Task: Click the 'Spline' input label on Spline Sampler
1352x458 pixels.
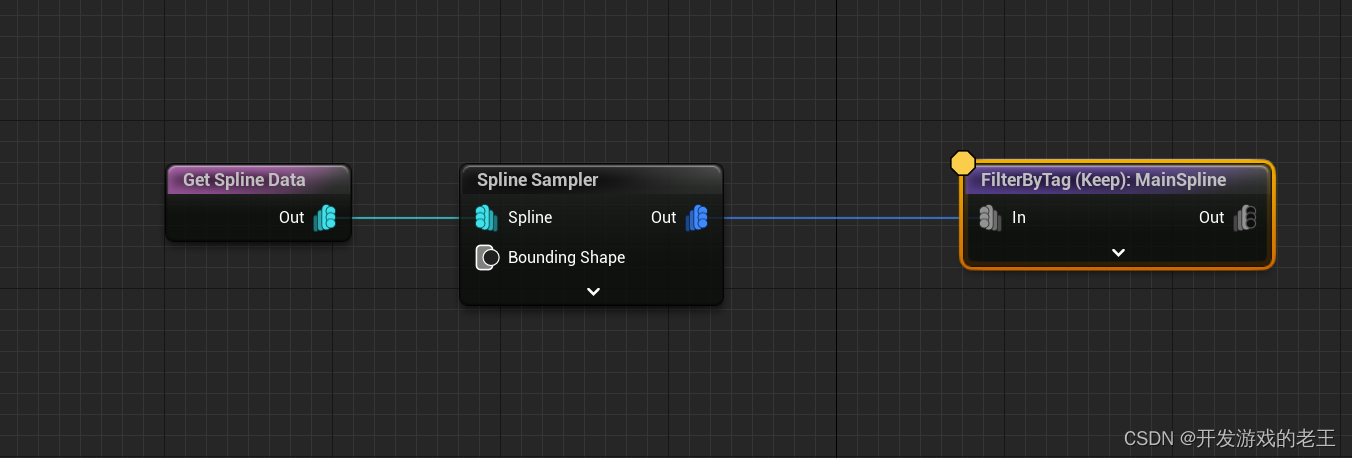Action: pos(530,217)
